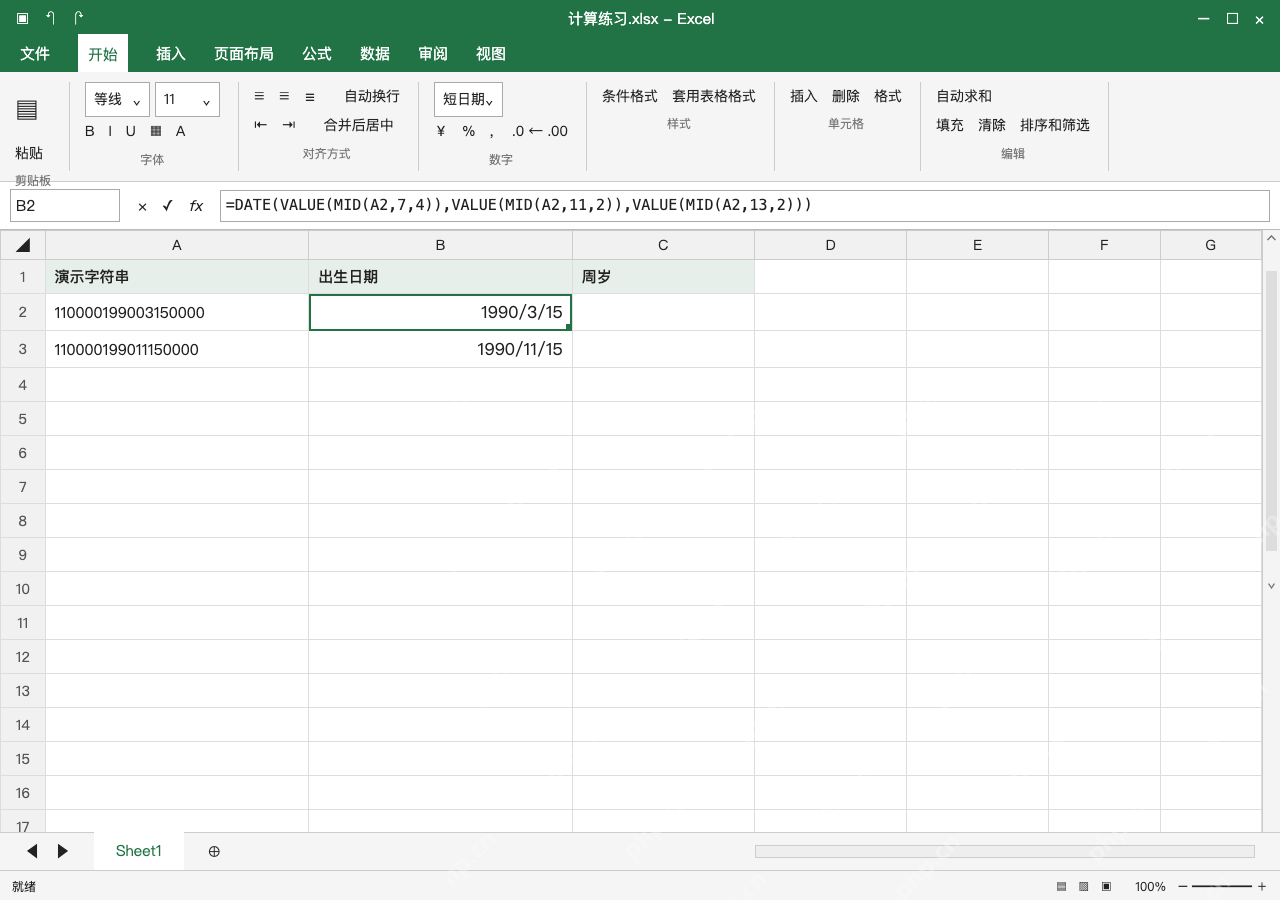Open the font size 11 dropdown

click(x=187, y=100)
